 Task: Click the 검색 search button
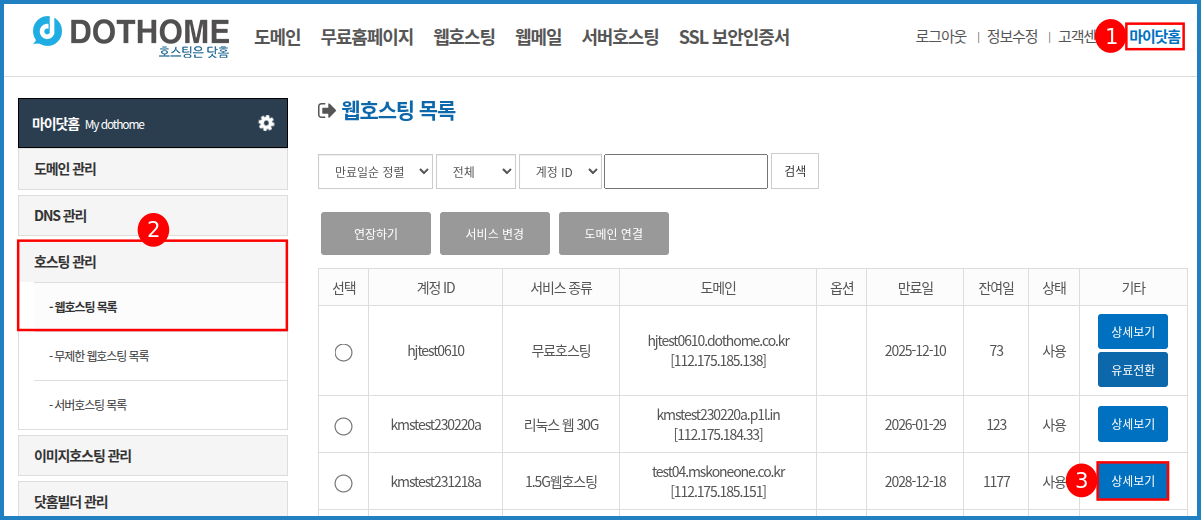point(795,172)
